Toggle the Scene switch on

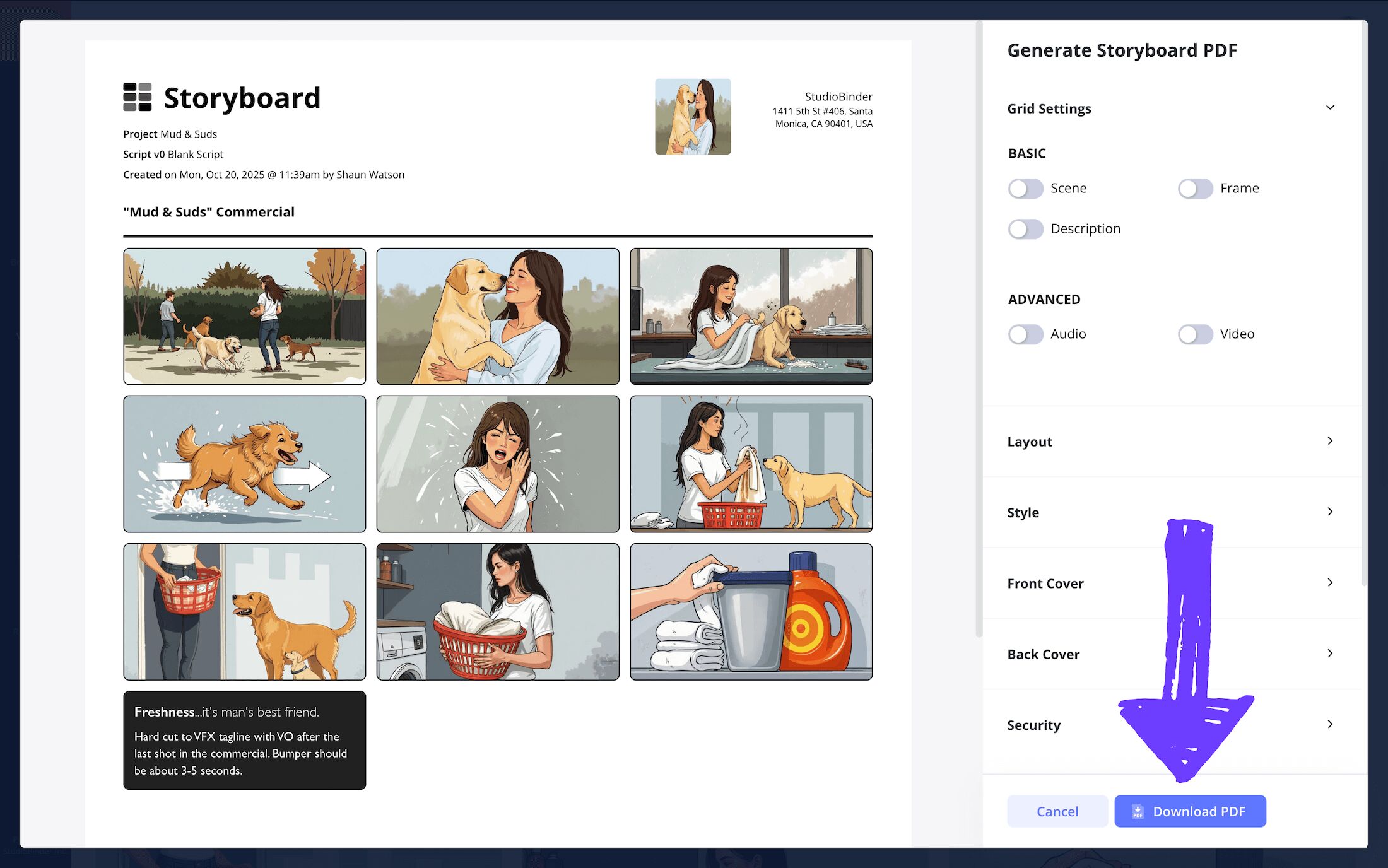tap(1025, 189)
